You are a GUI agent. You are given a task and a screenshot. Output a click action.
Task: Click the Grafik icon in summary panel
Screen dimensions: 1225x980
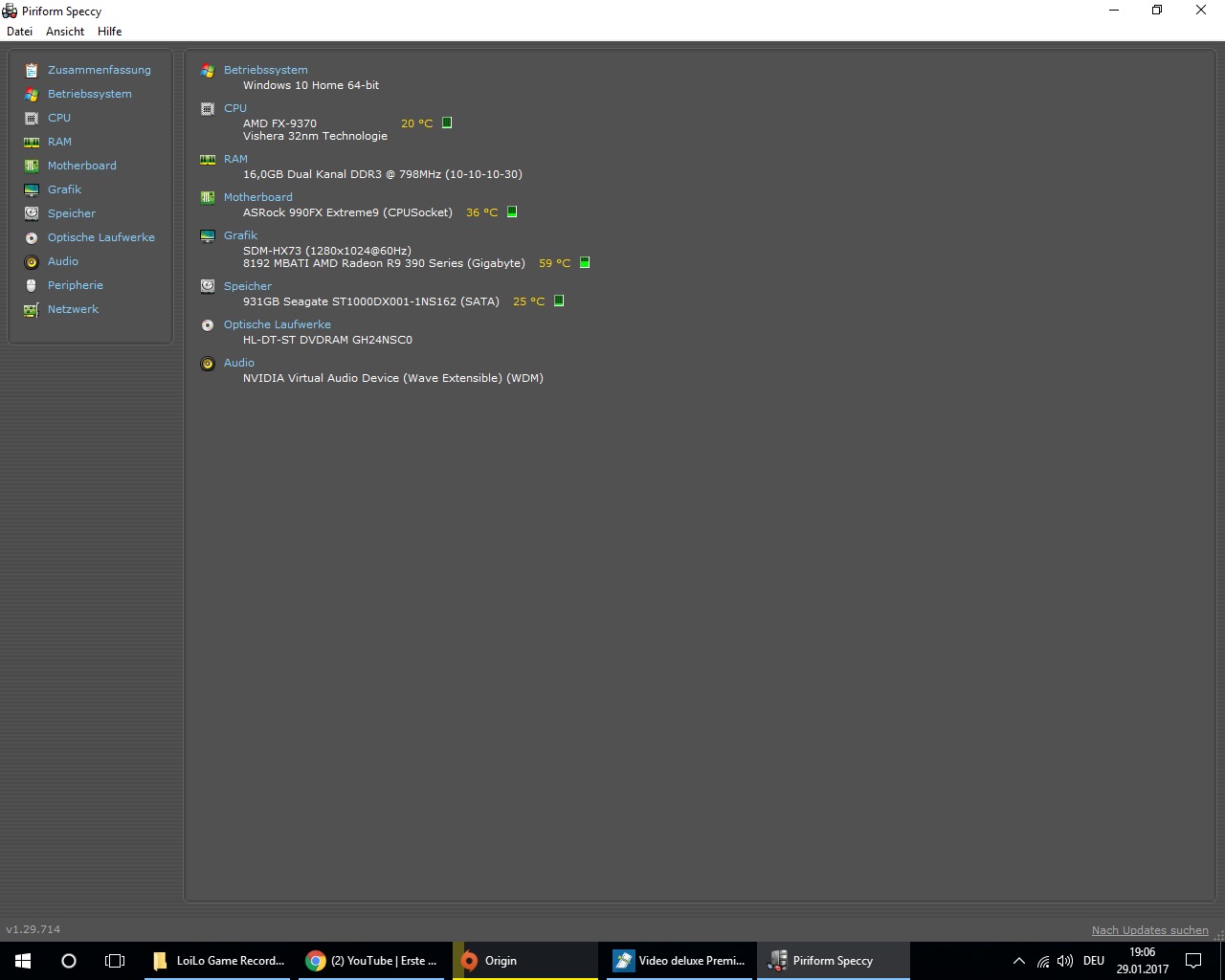point(208,236)
